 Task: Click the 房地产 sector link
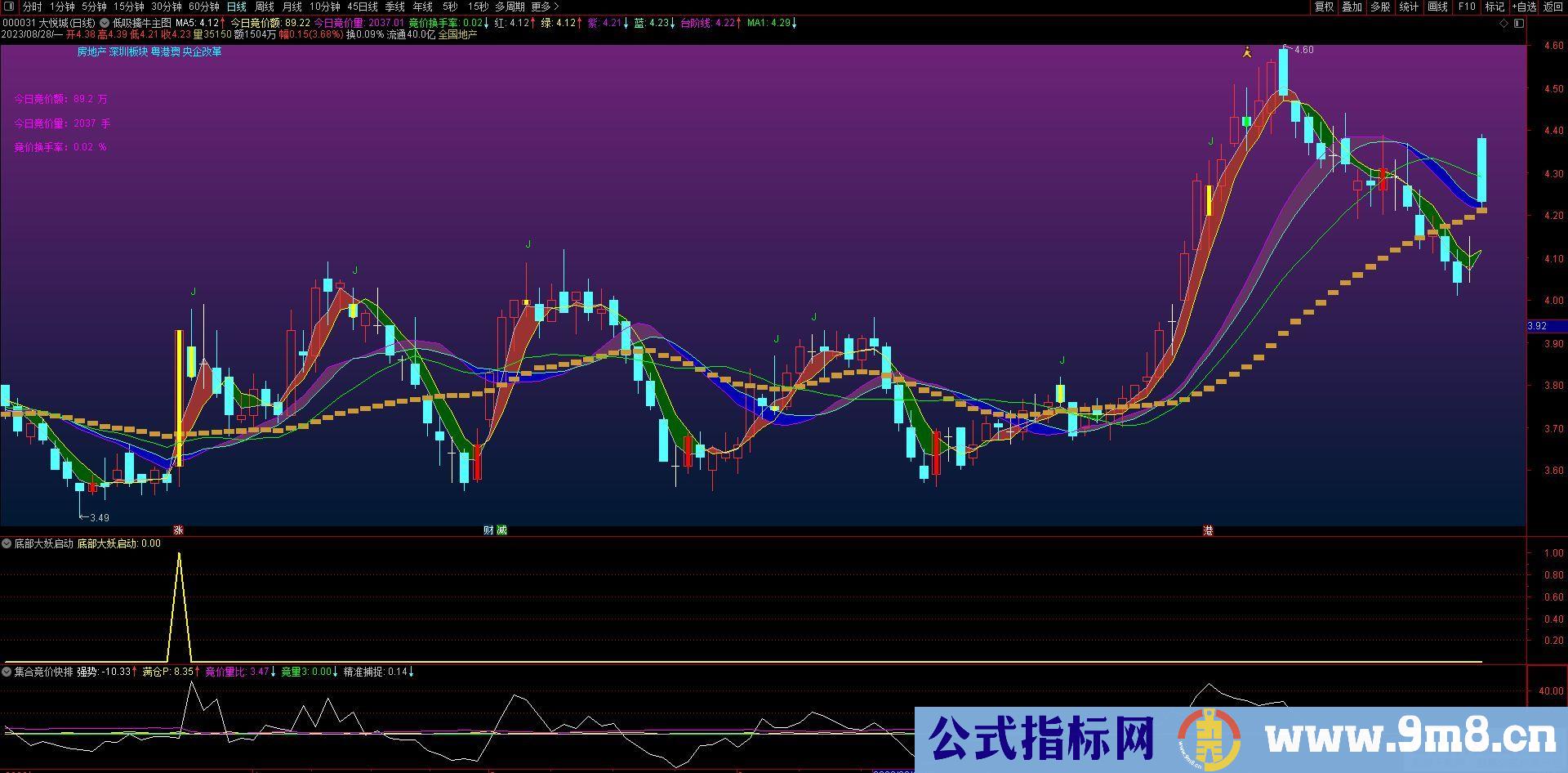click(x=91, y=51)
